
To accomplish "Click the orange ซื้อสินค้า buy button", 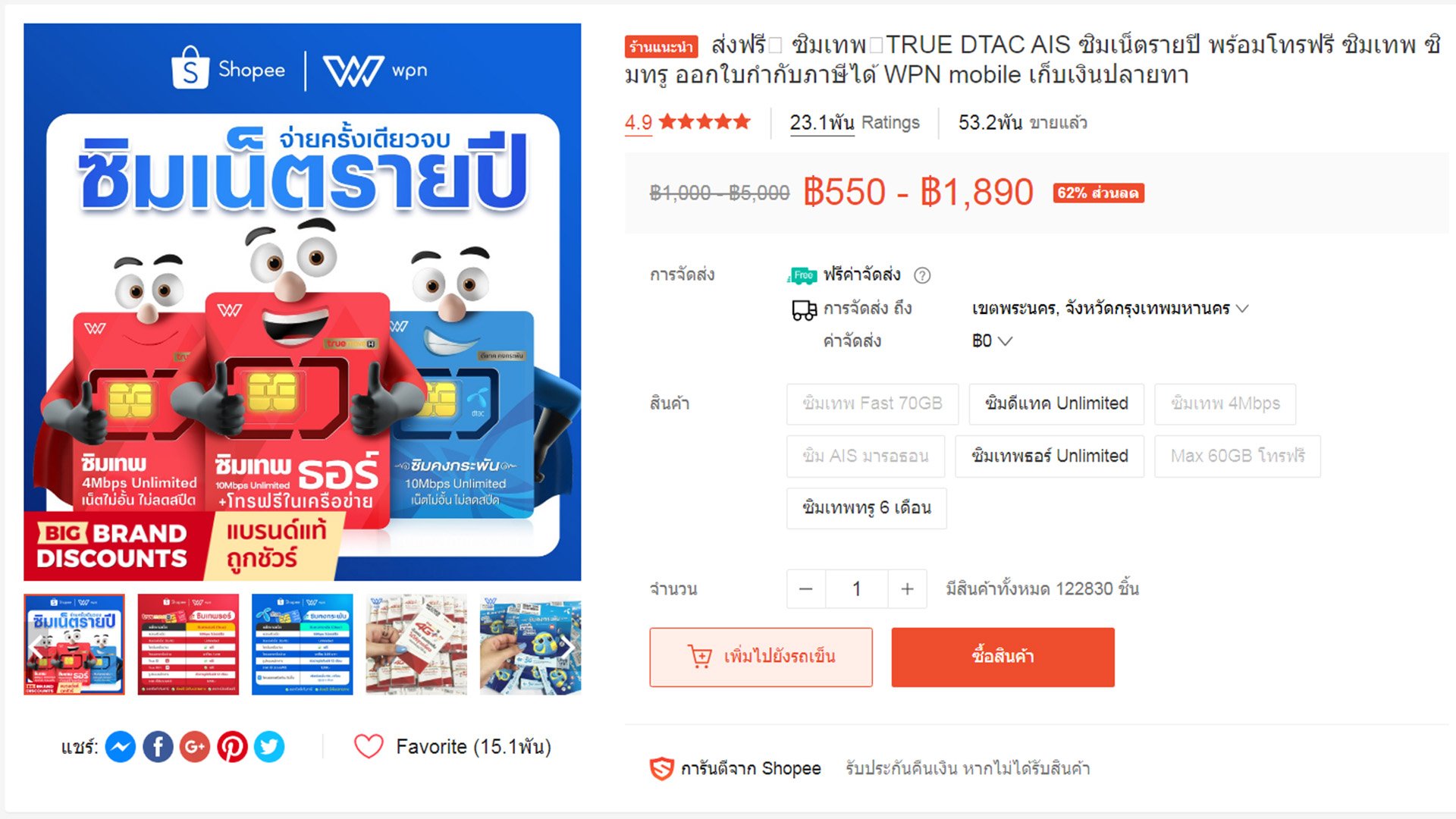I will click(1003, 657).
